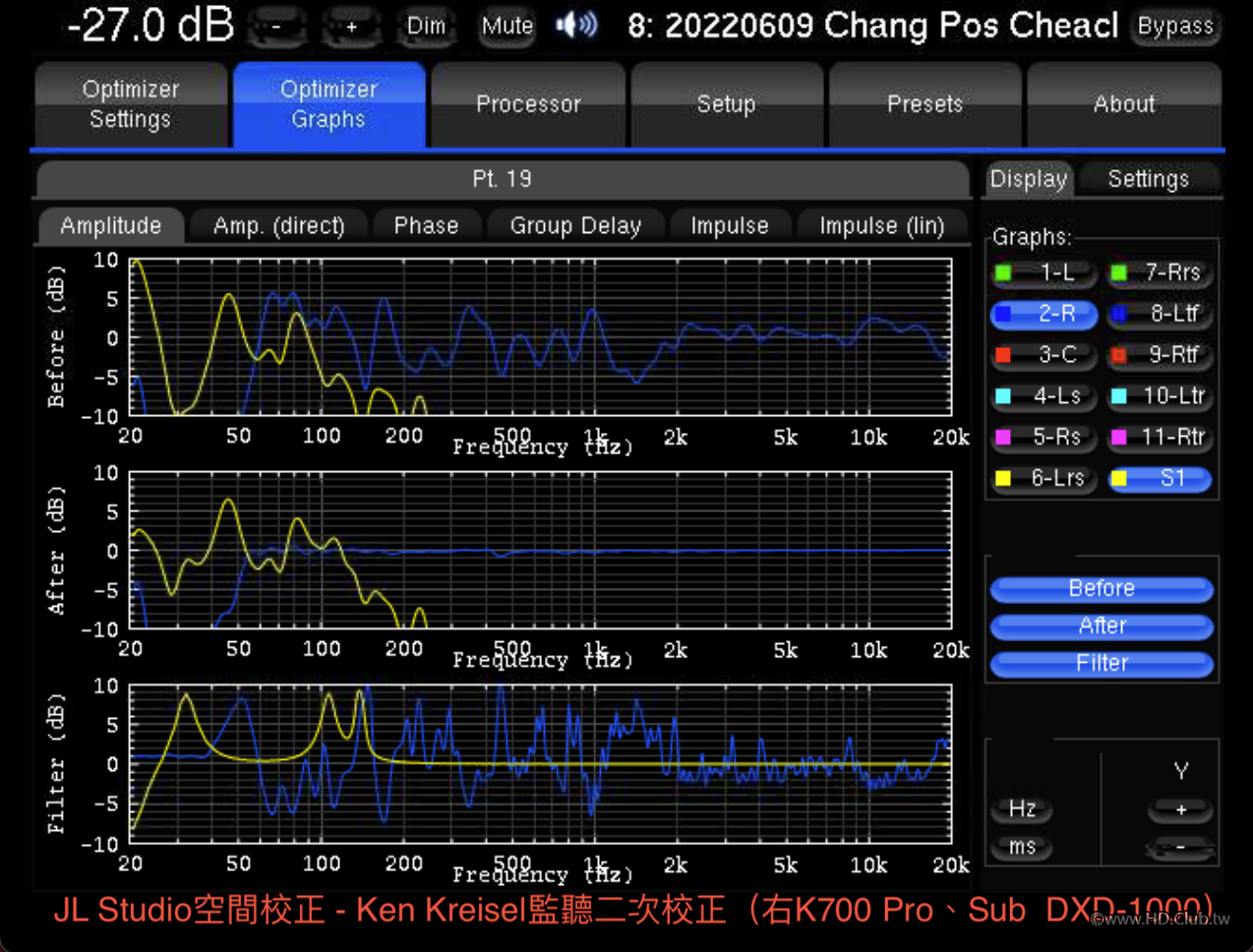This screenshot has width=1253, height=952.
Task: Open the Setup tab
Action: pyautogui.click(x=726, y=104)
